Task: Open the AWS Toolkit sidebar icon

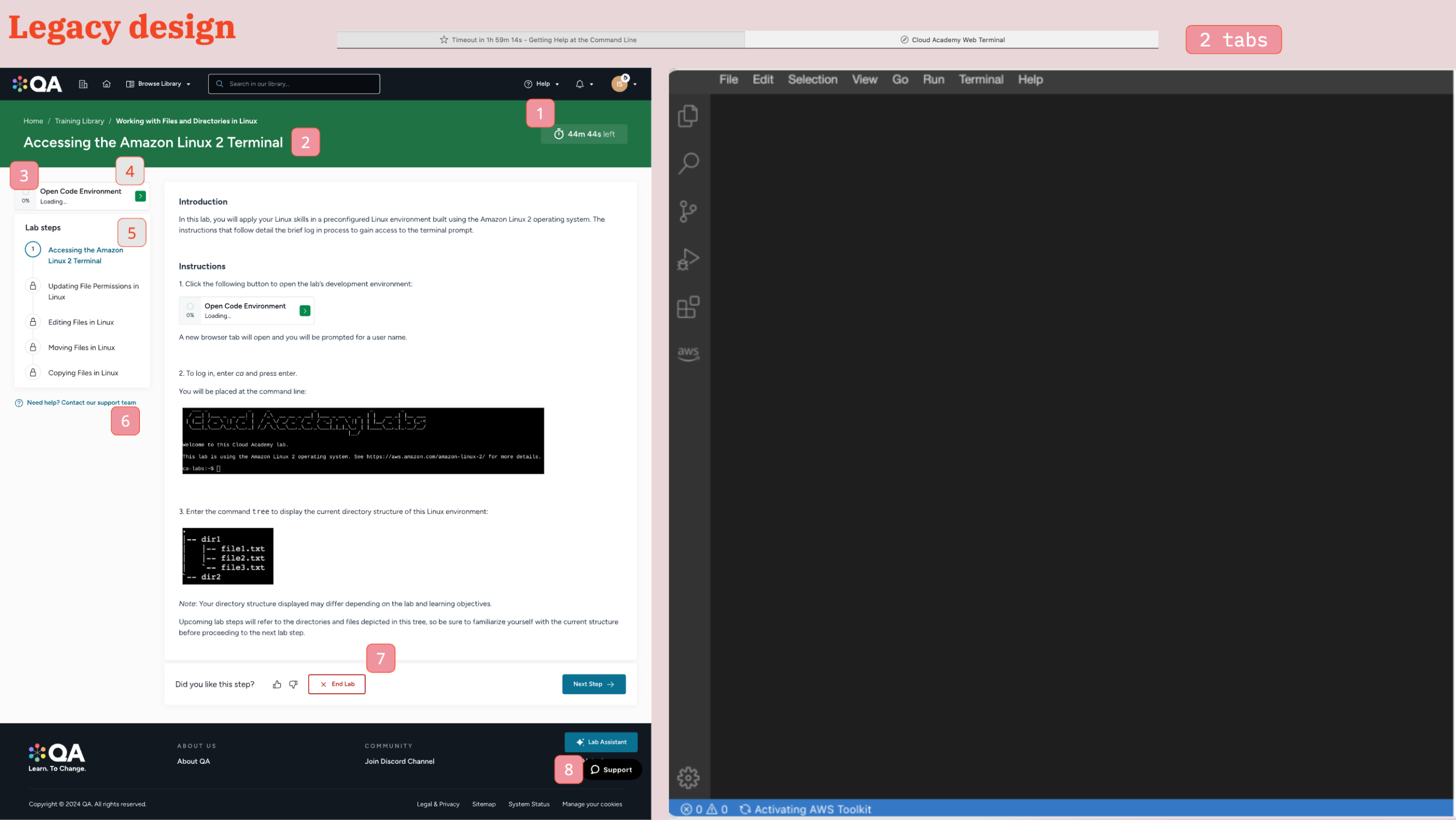Action: tap(688, 353)
